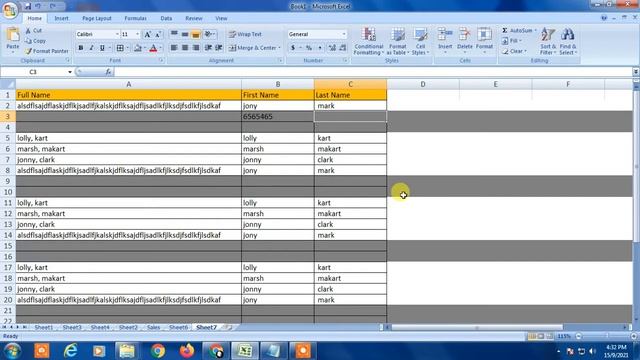Open the Data ribbon tab

[166, 18]
